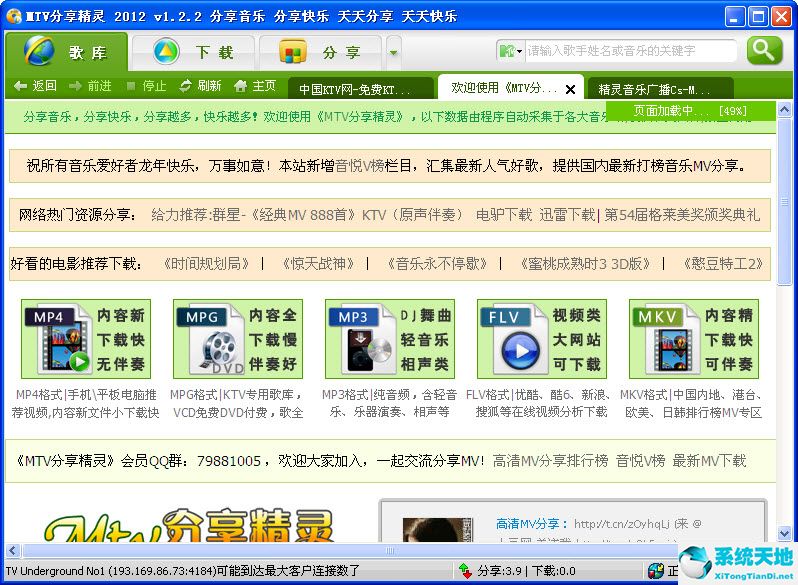Open movie link 《时间规划局》
Screen dimensions: 798x585
(x=206, y=264)
